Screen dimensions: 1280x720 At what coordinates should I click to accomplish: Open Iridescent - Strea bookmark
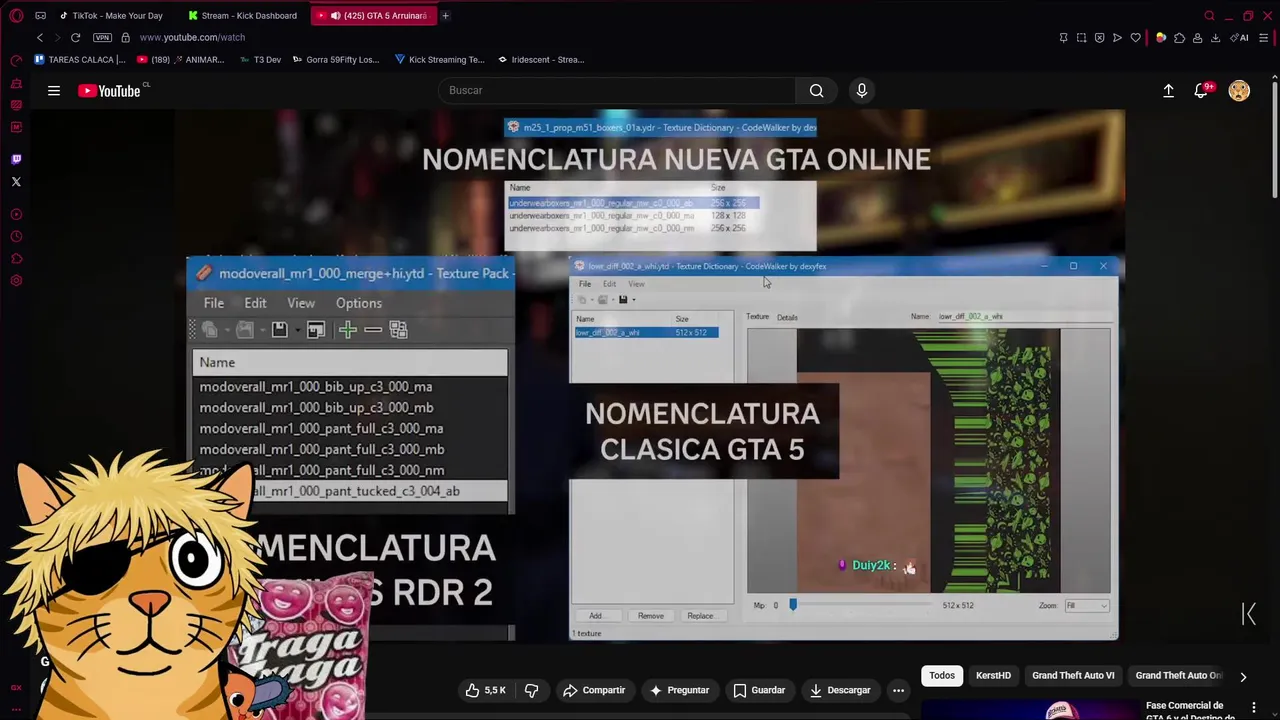pyautogui.click(x=541, y=60)
